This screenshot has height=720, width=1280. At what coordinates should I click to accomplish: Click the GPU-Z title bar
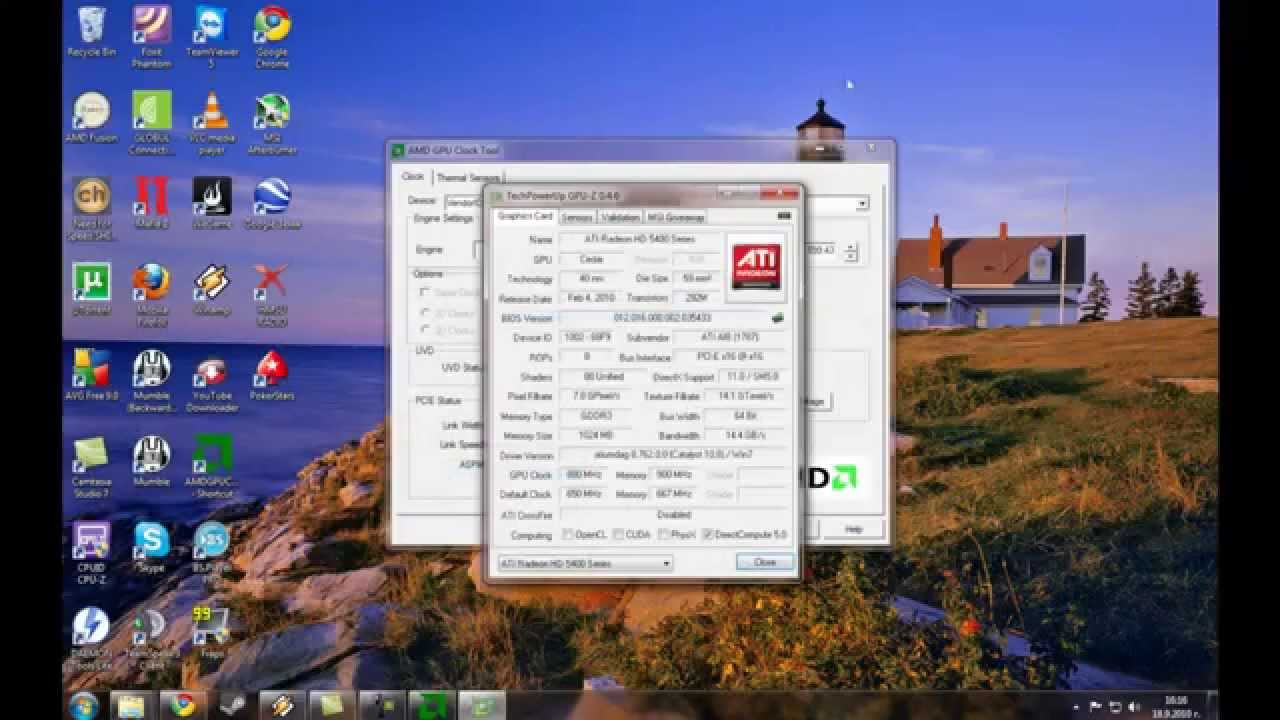click(645, 195)
